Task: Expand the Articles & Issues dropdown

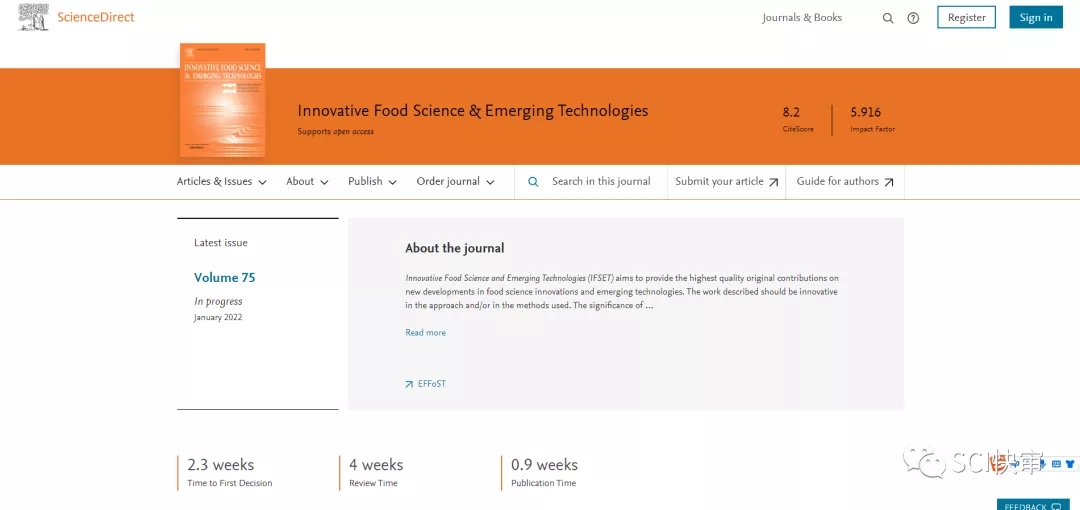Action: [222, 182]
